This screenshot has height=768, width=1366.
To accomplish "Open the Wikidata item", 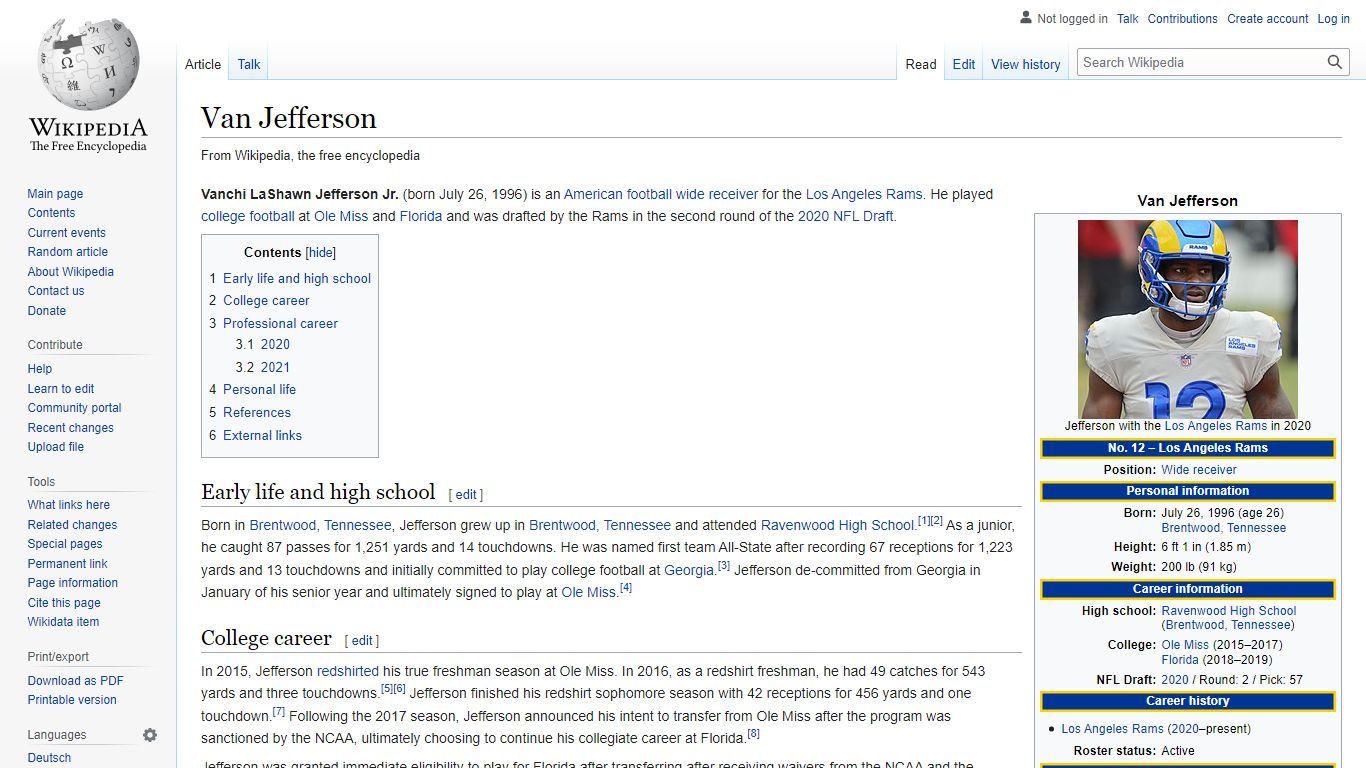I will tap(63, 622).
